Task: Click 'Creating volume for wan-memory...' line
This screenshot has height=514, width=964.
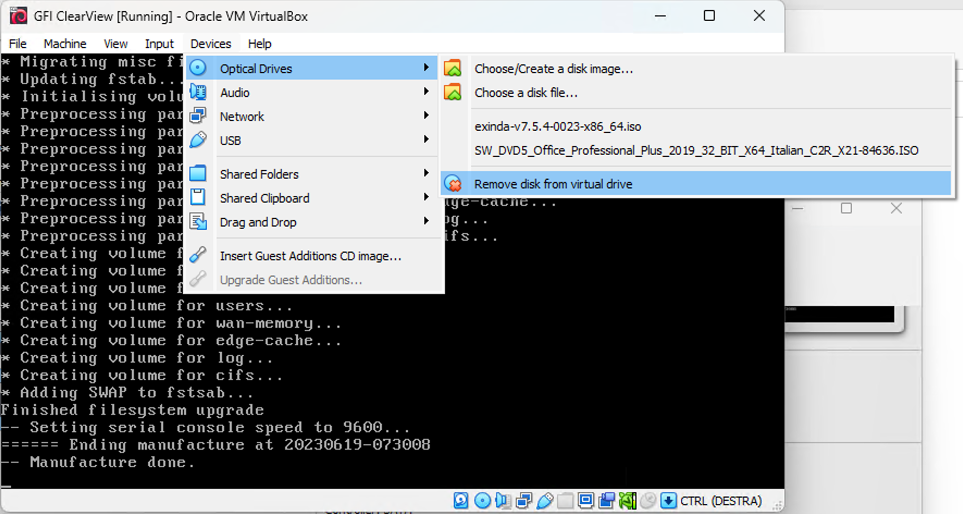Action: (x=171, y=323)
